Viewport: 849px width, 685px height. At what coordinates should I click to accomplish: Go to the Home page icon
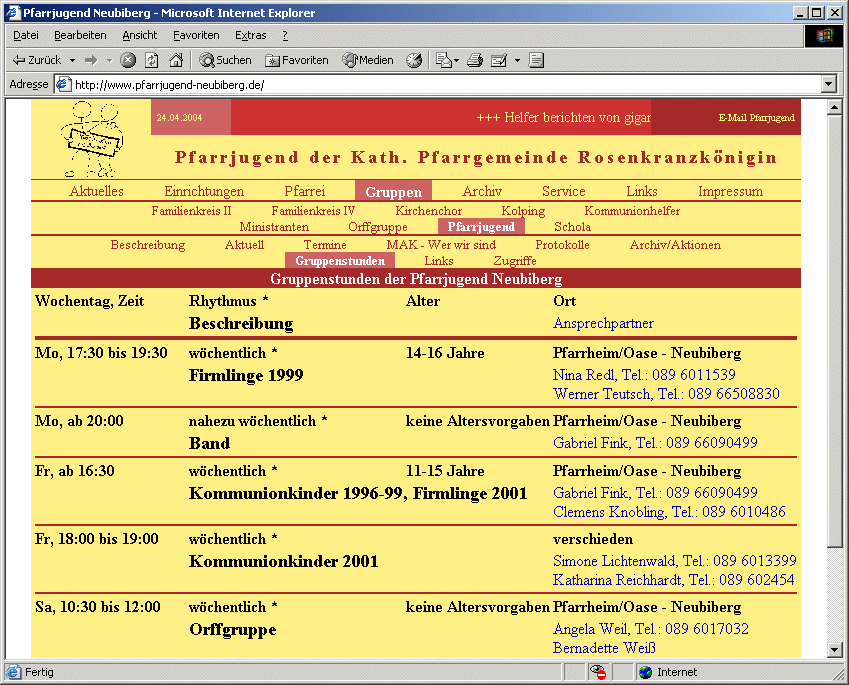click(176, 60)
